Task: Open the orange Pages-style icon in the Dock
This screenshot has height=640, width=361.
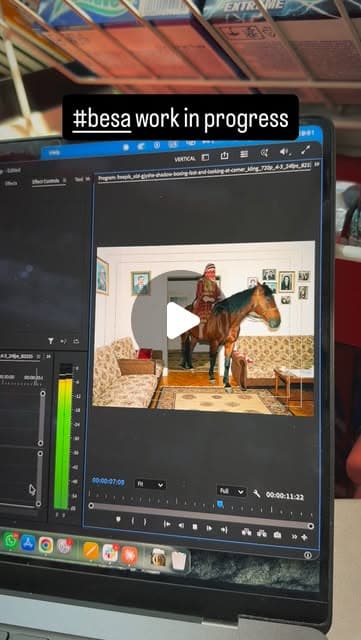Action: (91, 550)
